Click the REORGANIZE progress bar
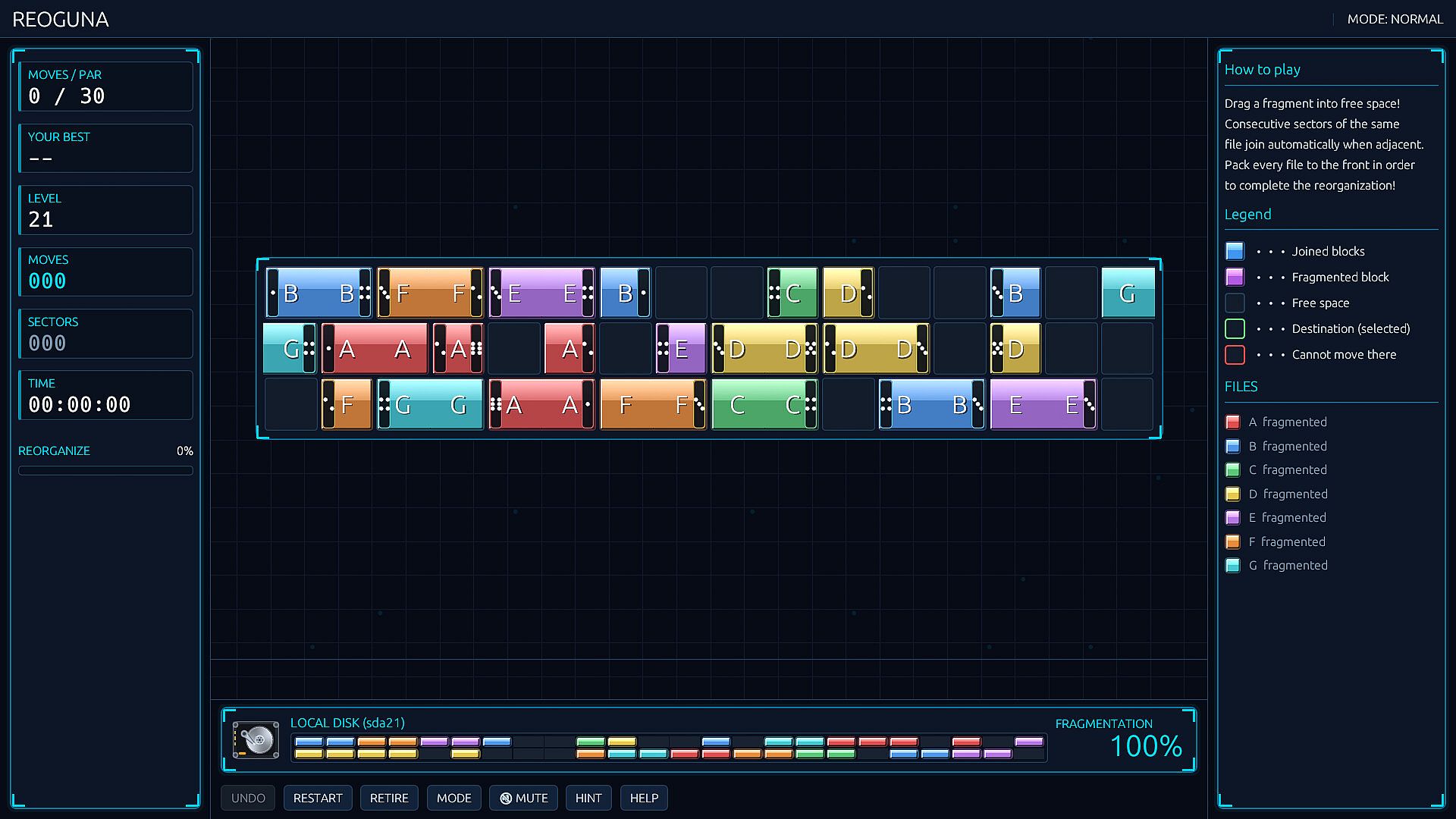The height and width of the screenshot is (819, 1456). tap(105, 471)
